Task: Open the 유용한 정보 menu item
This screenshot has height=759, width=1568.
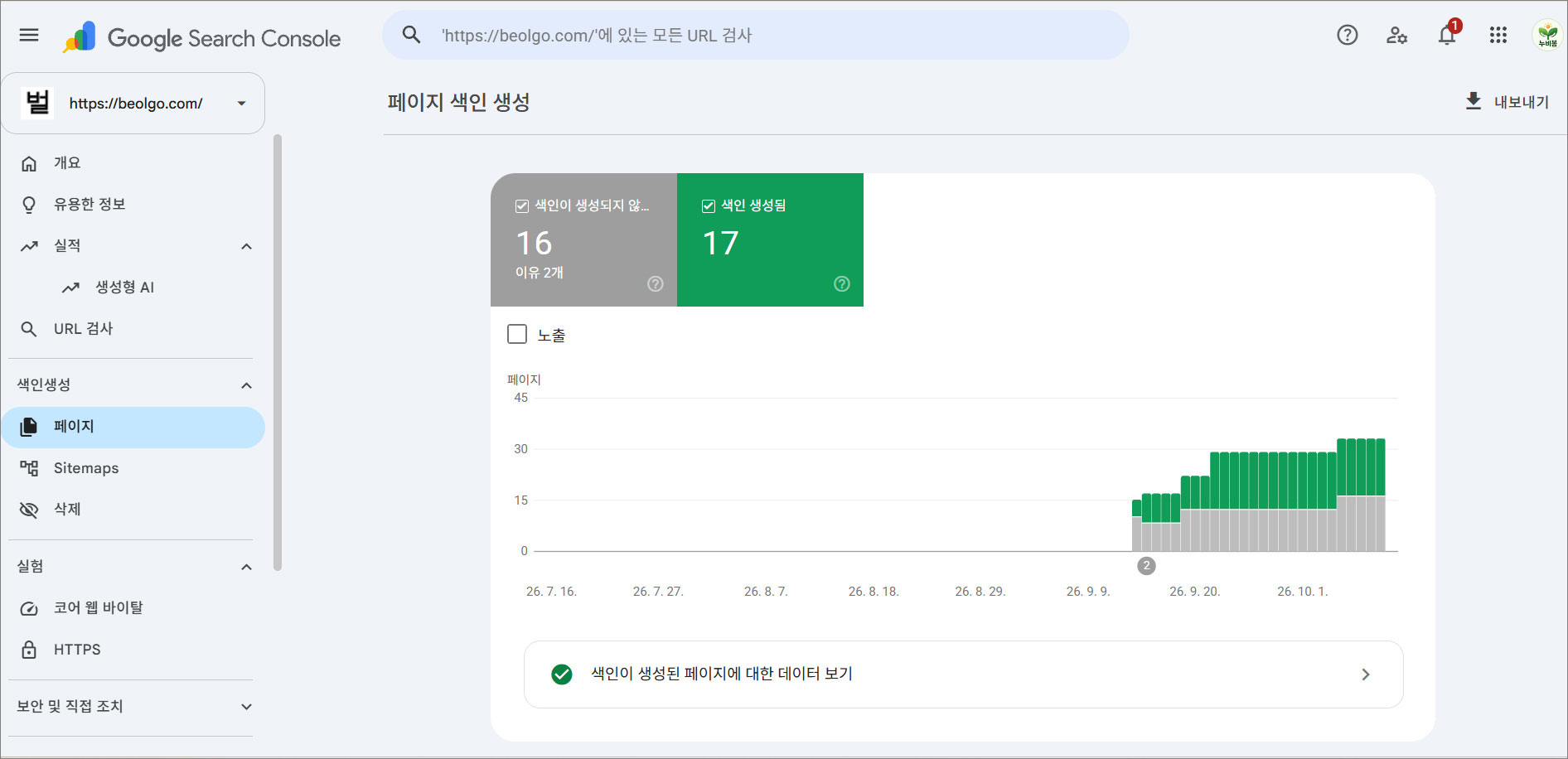Action: [x=133, y=205]
